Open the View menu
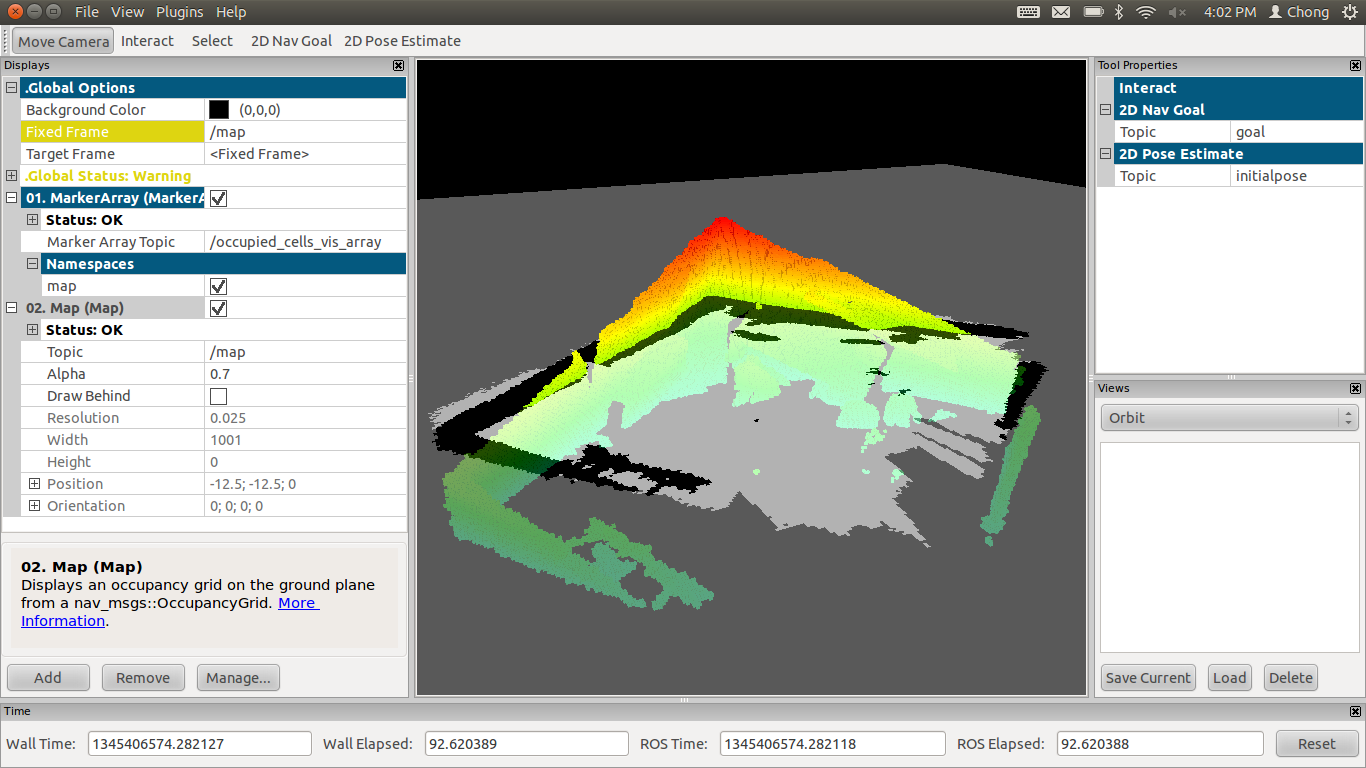This screenshot has height=768, width=1366. point(128,12)
